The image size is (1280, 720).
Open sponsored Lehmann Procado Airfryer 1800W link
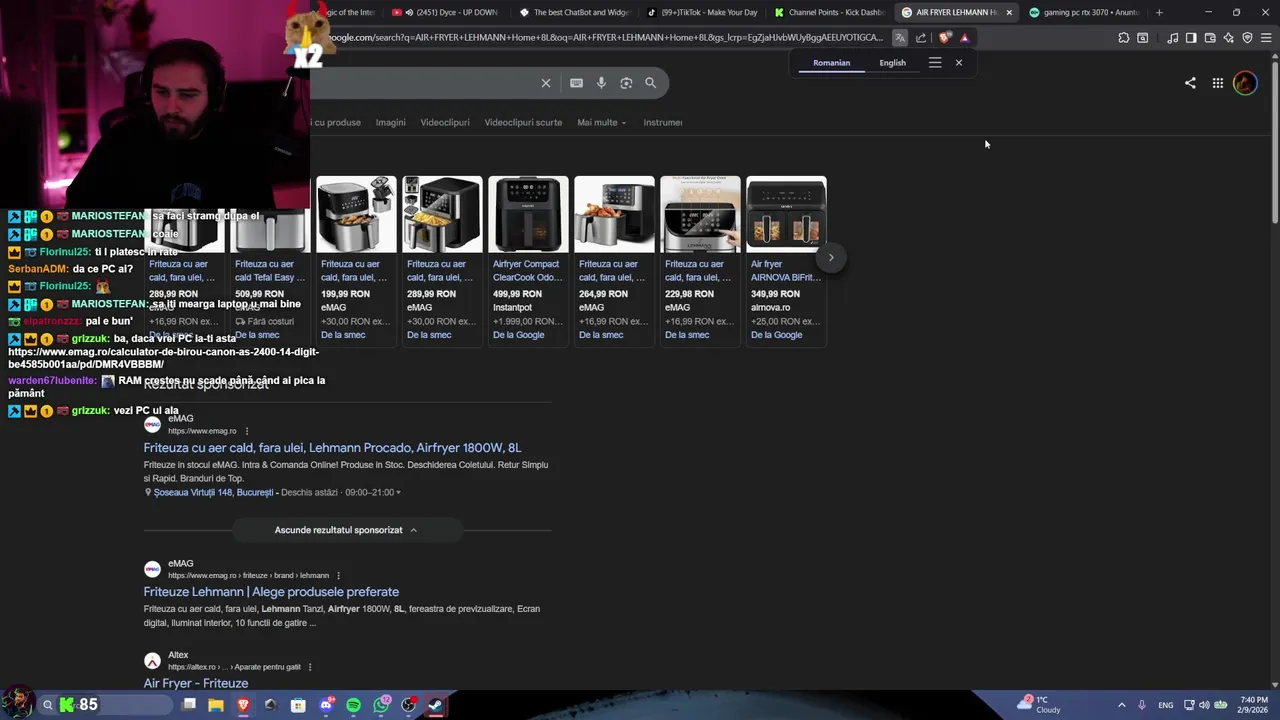click(332, 448)
